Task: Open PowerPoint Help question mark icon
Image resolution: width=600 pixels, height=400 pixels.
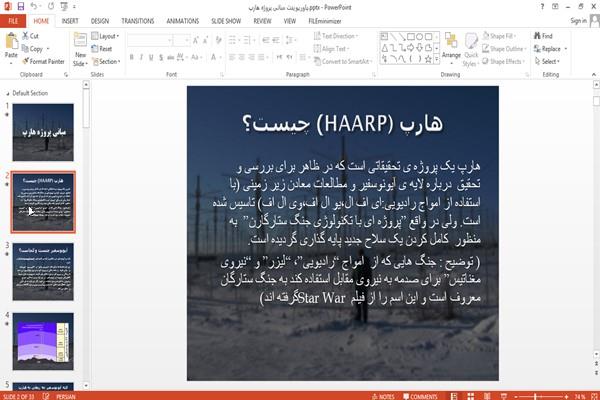Action: pyautogui.click(x=542, y=7)
